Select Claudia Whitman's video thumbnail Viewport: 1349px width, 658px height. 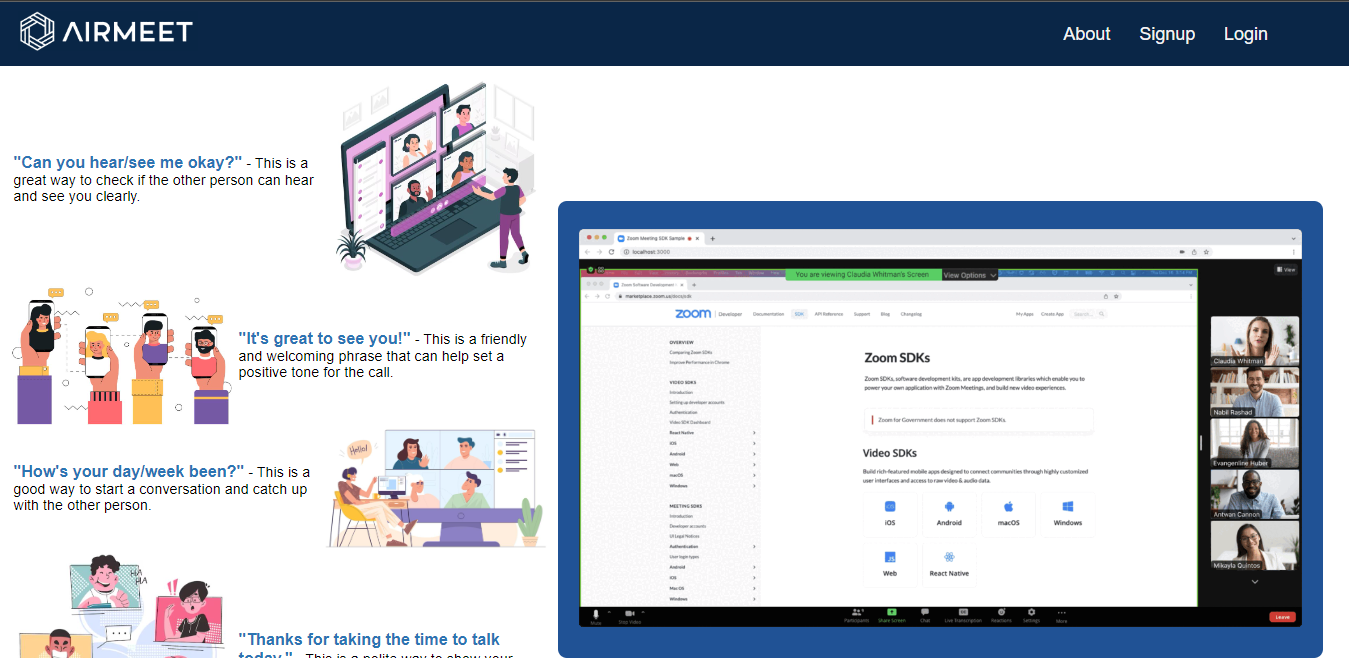click(x=1255, y=341)
